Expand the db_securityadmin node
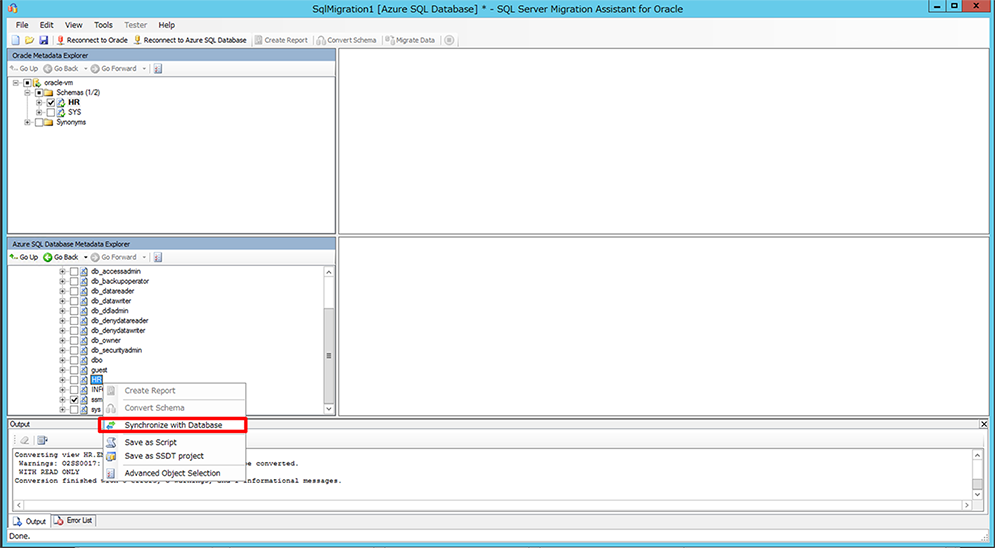995x548 pixels. pyautogui.click(x=63, y=350)
